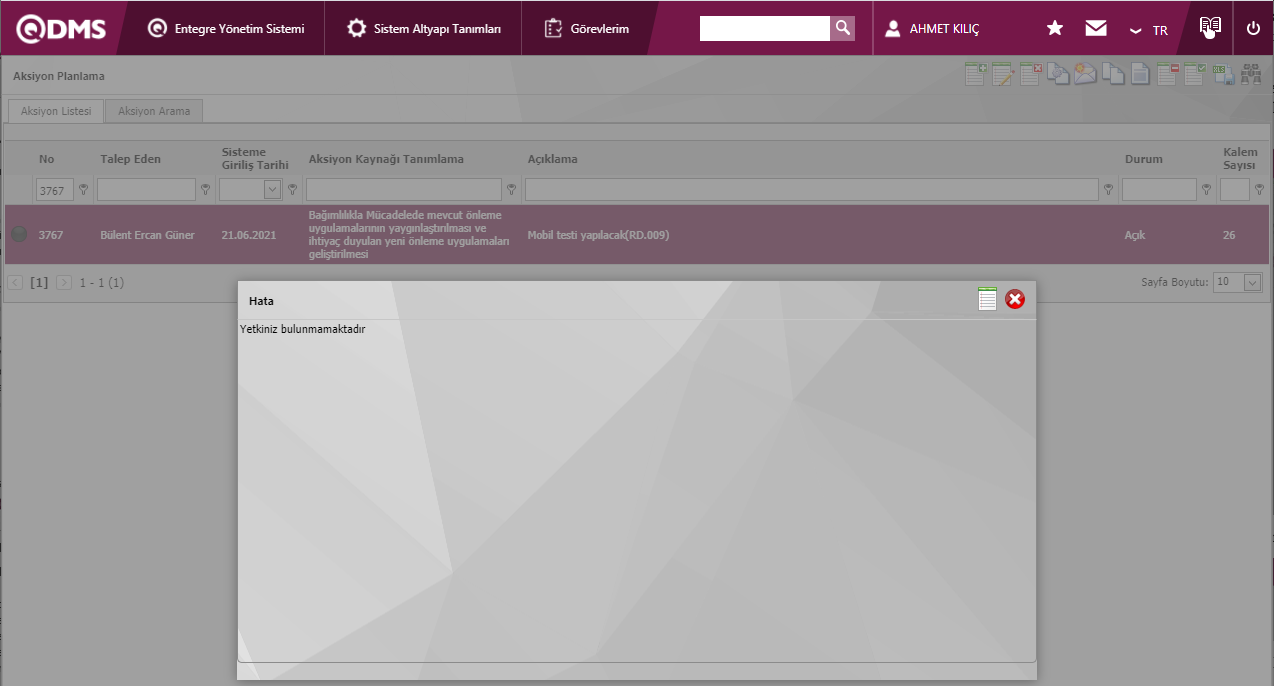Click filter icon beside Talep Eden field
Viewport: 1274px width, 686px height.
(206, 189)
